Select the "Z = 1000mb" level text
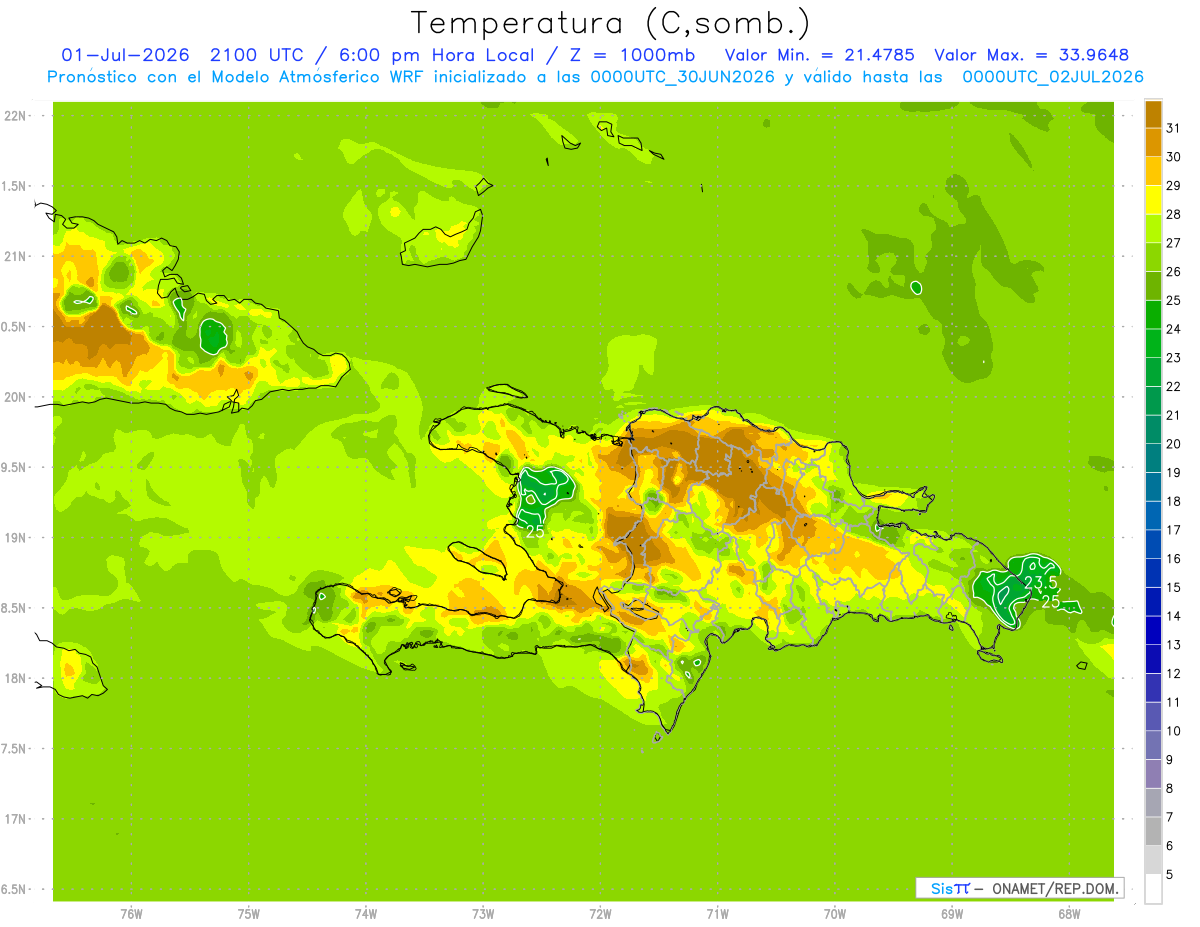The height and width of the screenshot is (927, 1200). (x=632, y=55)
